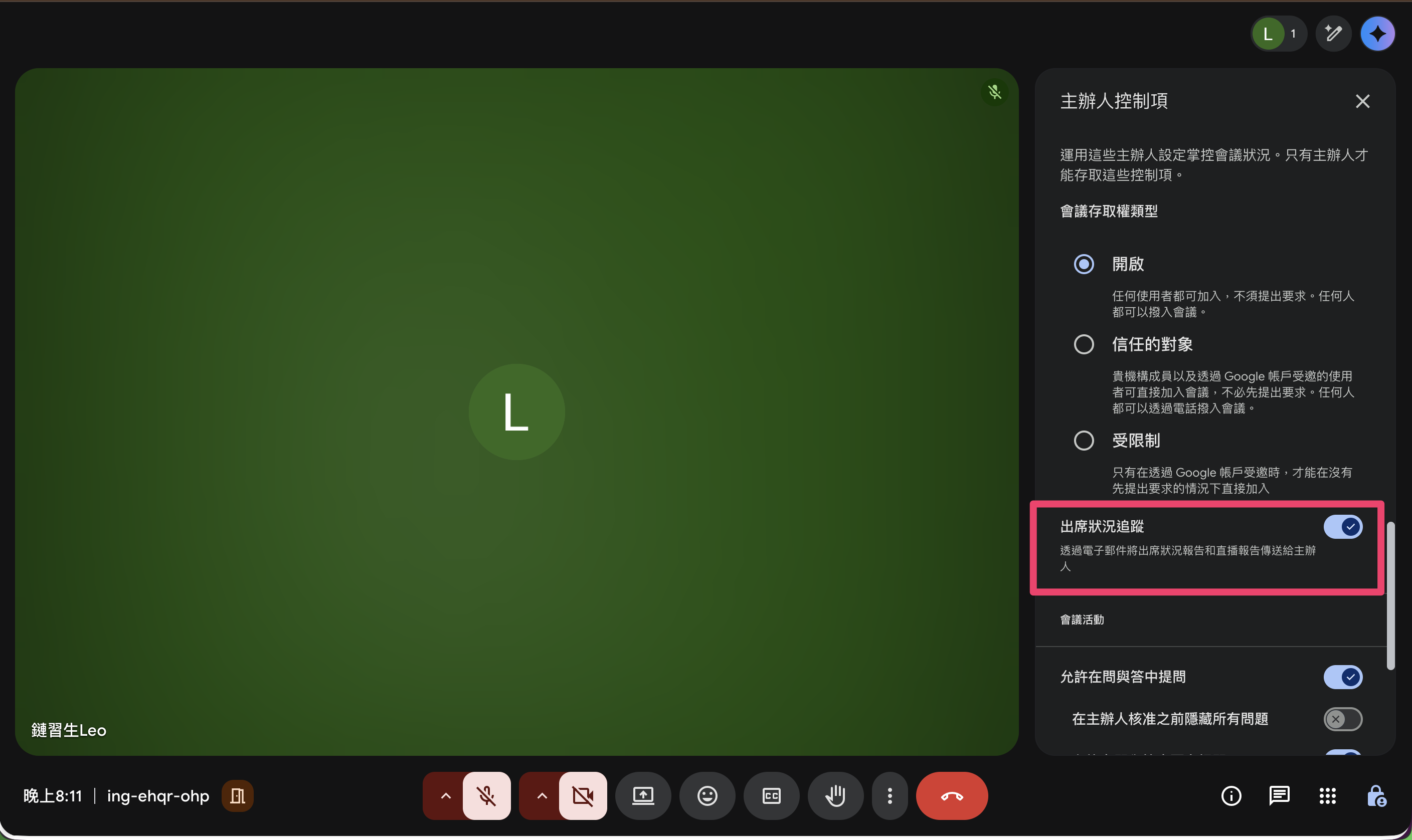Click the red leave call button
This screenshot has height=840, width=1412.
[952, 796]
